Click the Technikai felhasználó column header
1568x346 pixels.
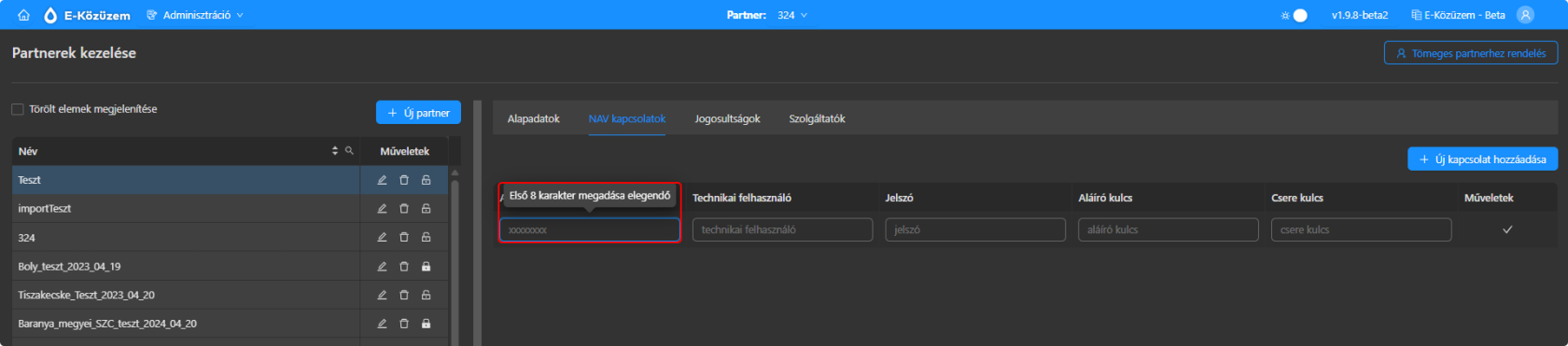tap(742, 198)
